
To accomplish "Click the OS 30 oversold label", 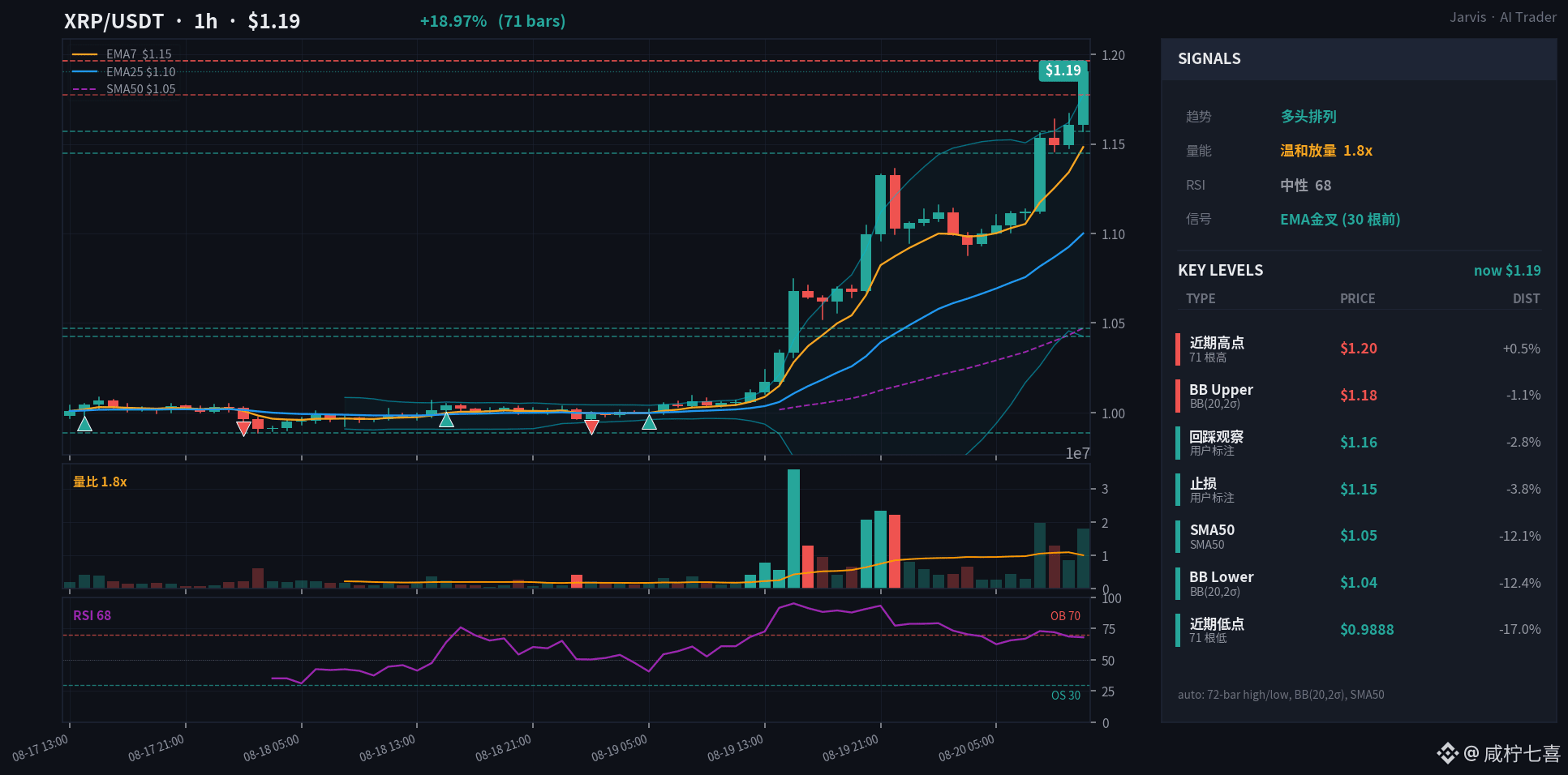I will pos(1066,696).
